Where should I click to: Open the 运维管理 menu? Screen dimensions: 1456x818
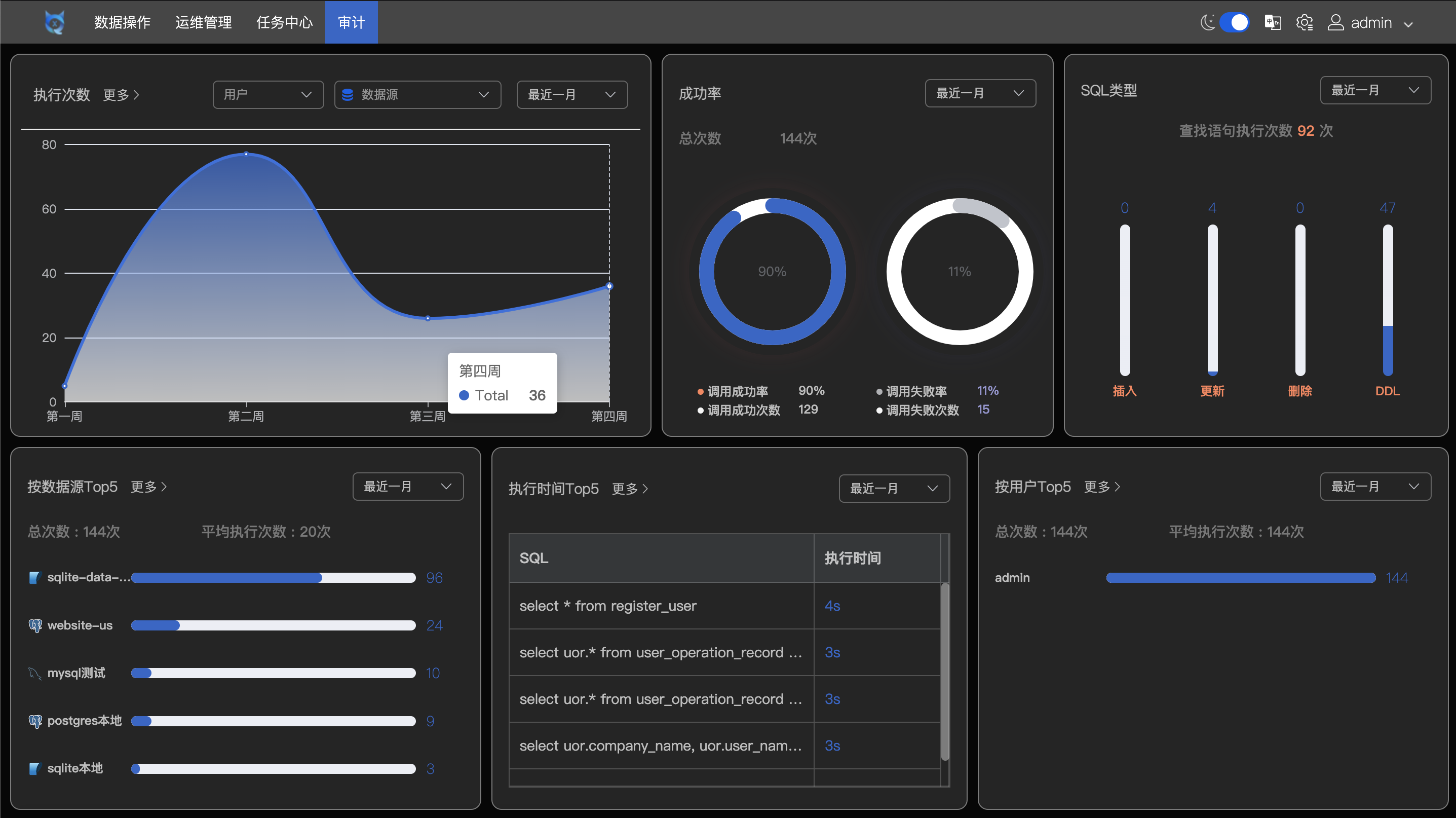click(x=204, y=22)
